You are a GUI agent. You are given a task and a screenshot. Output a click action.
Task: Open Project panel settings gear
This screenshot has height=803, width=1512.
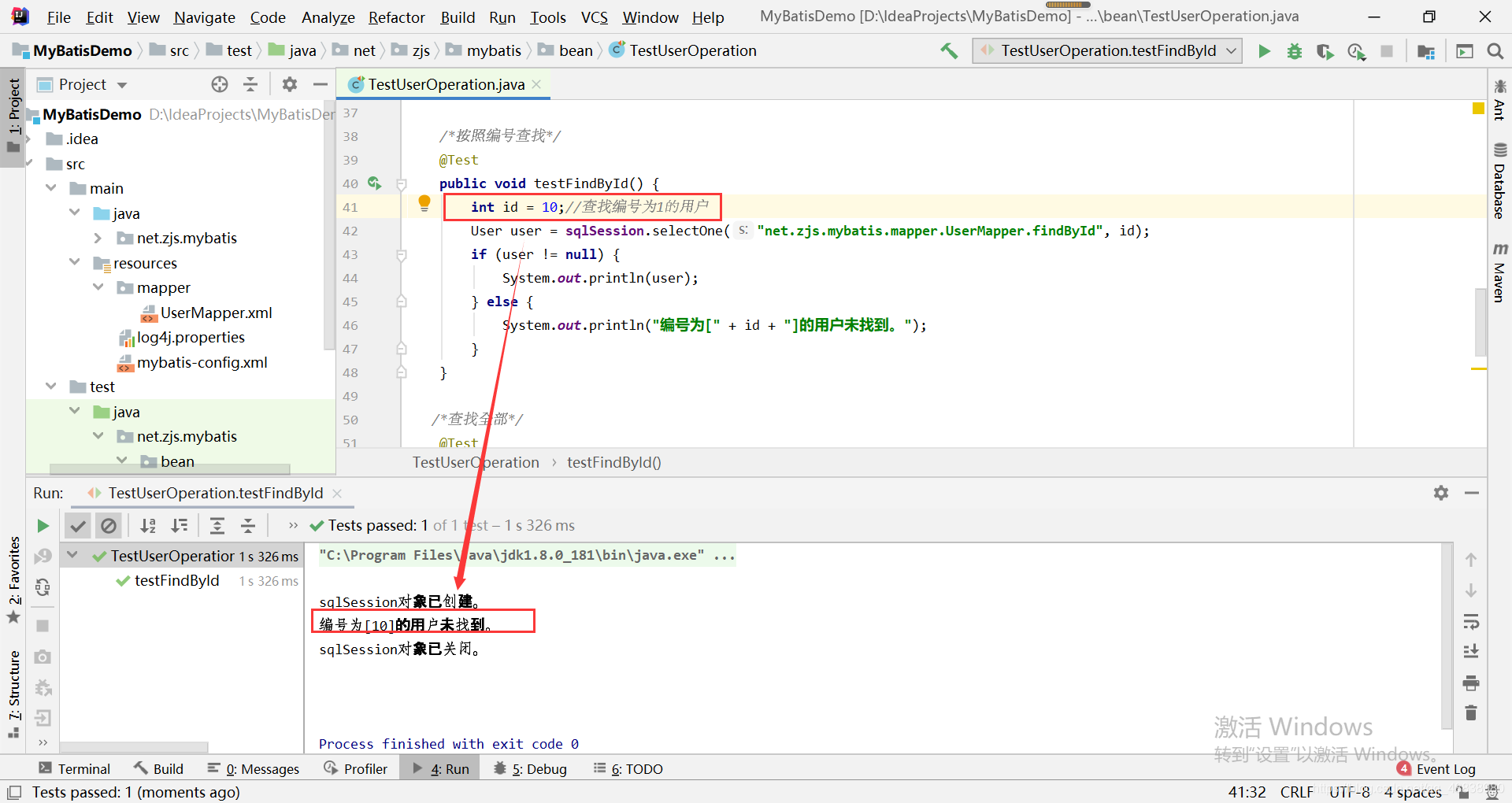click(x=290, y=84)
